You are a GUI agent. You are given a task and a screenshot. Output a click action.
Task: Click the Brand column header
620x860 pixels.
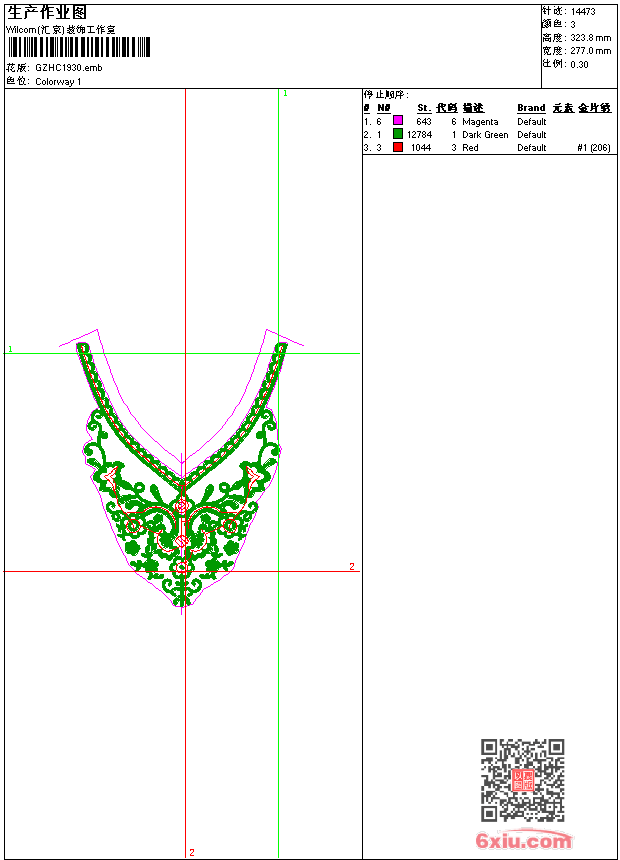point(531,108)
